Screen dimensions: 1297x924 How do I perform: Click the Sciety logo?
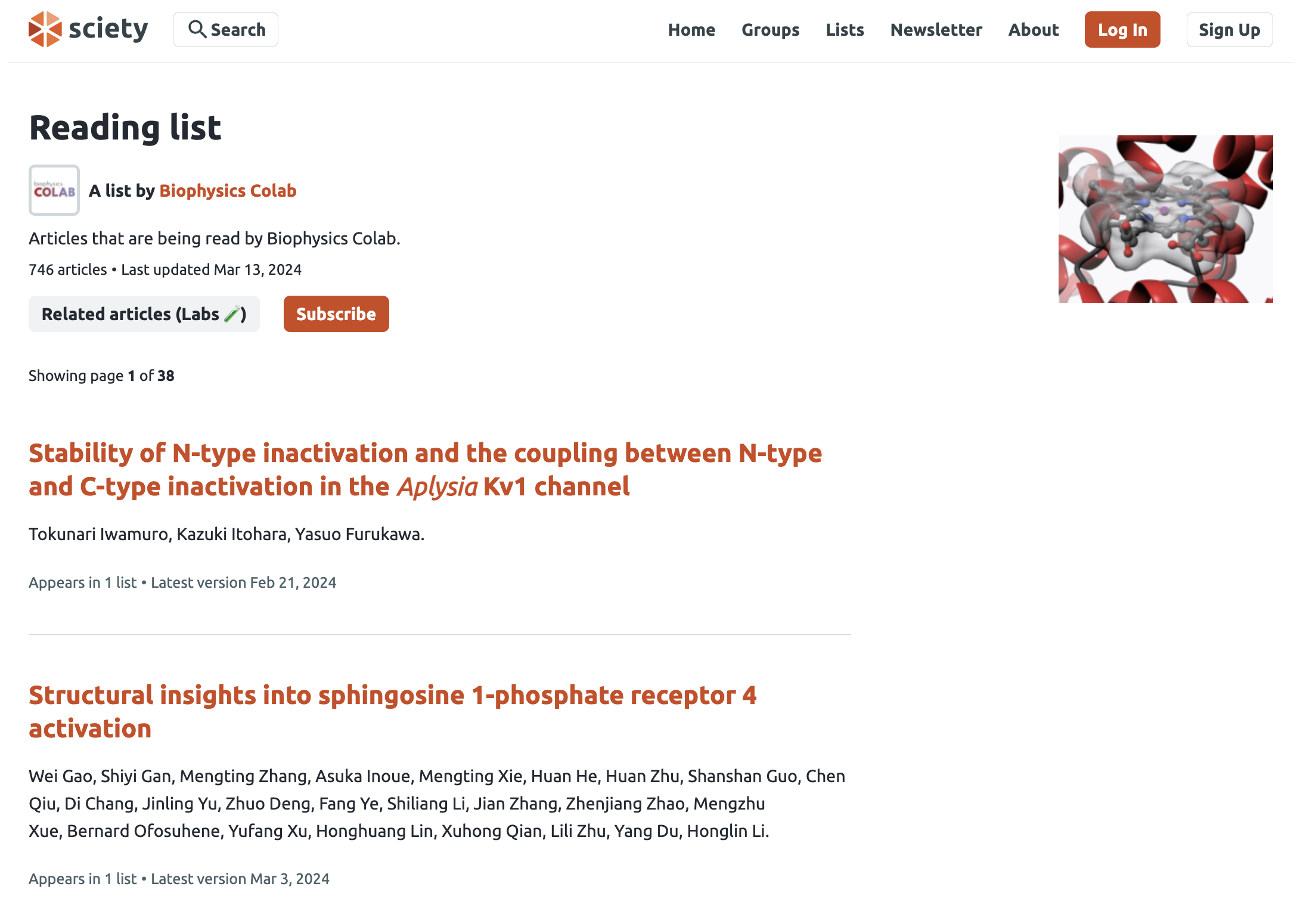[x=89, y=29]
